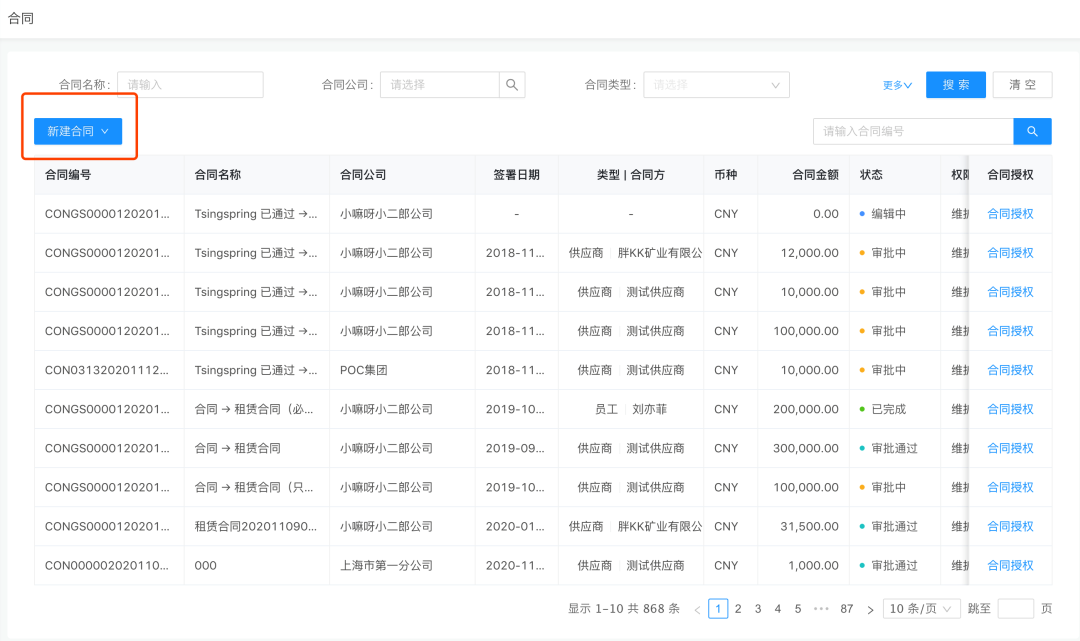Click the 请输入合同编号 search field
The width and height of the screenshot is (1080, 641).
pyautogui.click(x=913, y=131)
